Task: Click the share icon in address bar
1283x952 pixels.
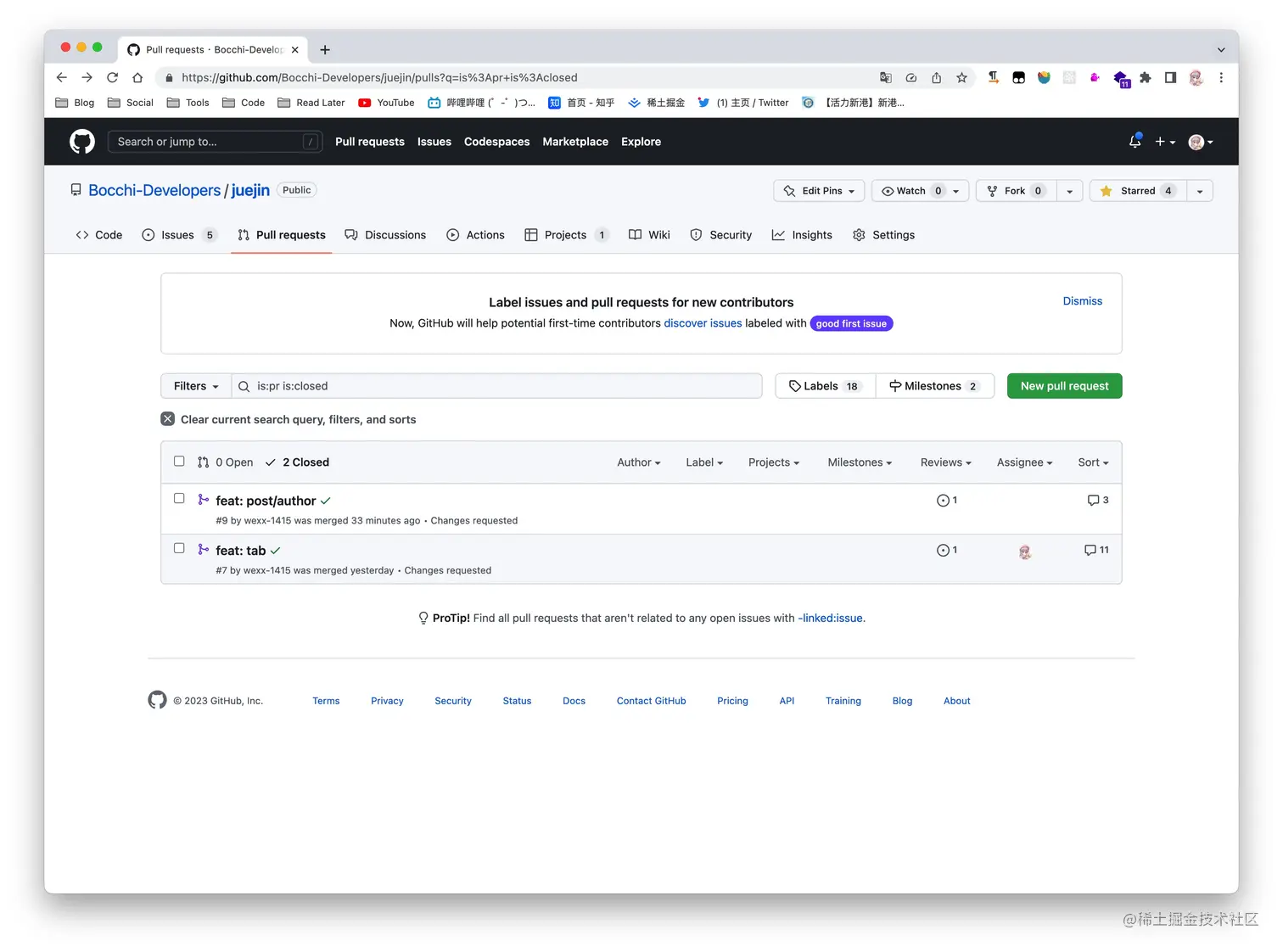Action: pos(936,77)
